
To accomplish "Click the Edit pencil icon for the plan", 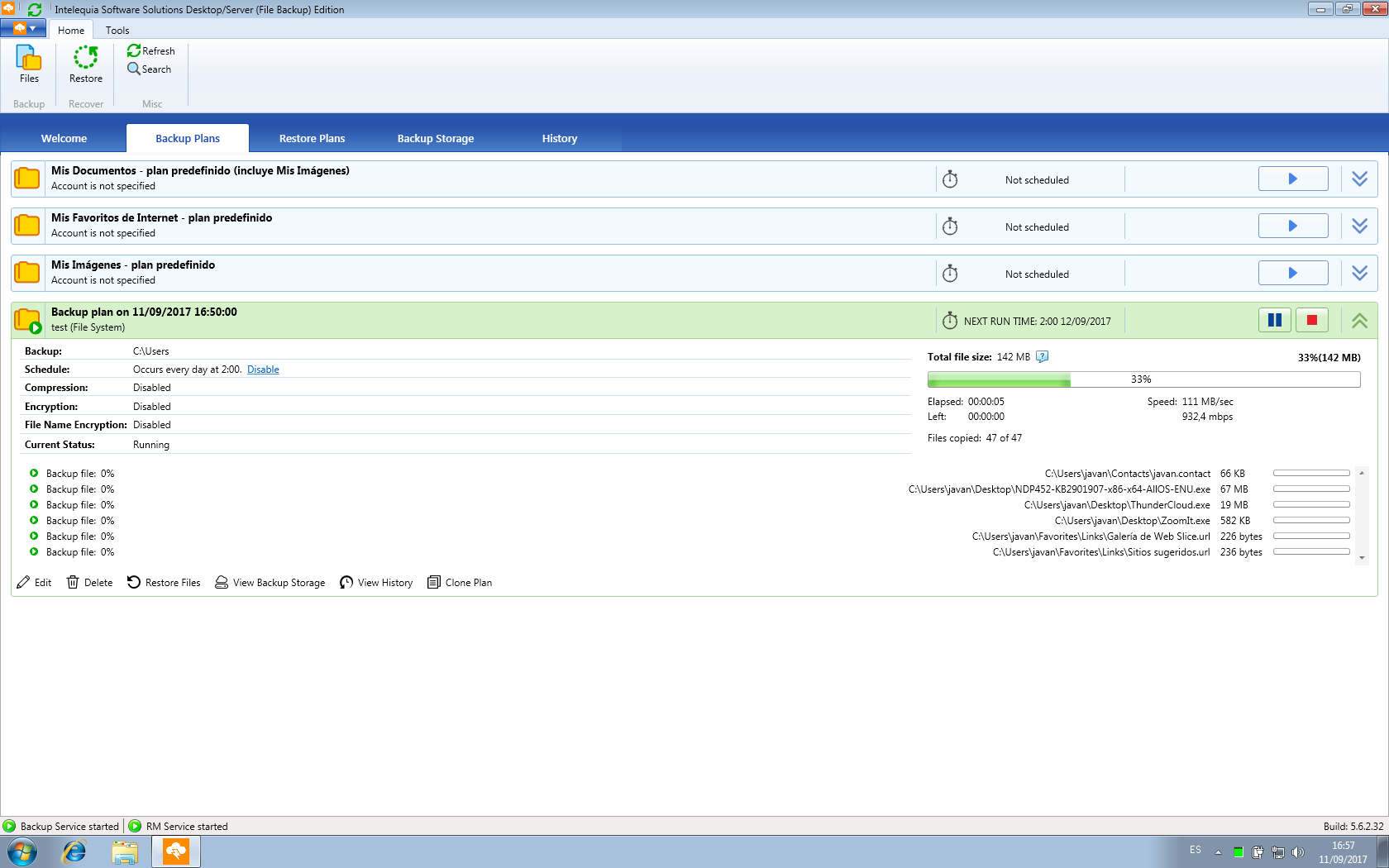I will (x=24, y=583).
